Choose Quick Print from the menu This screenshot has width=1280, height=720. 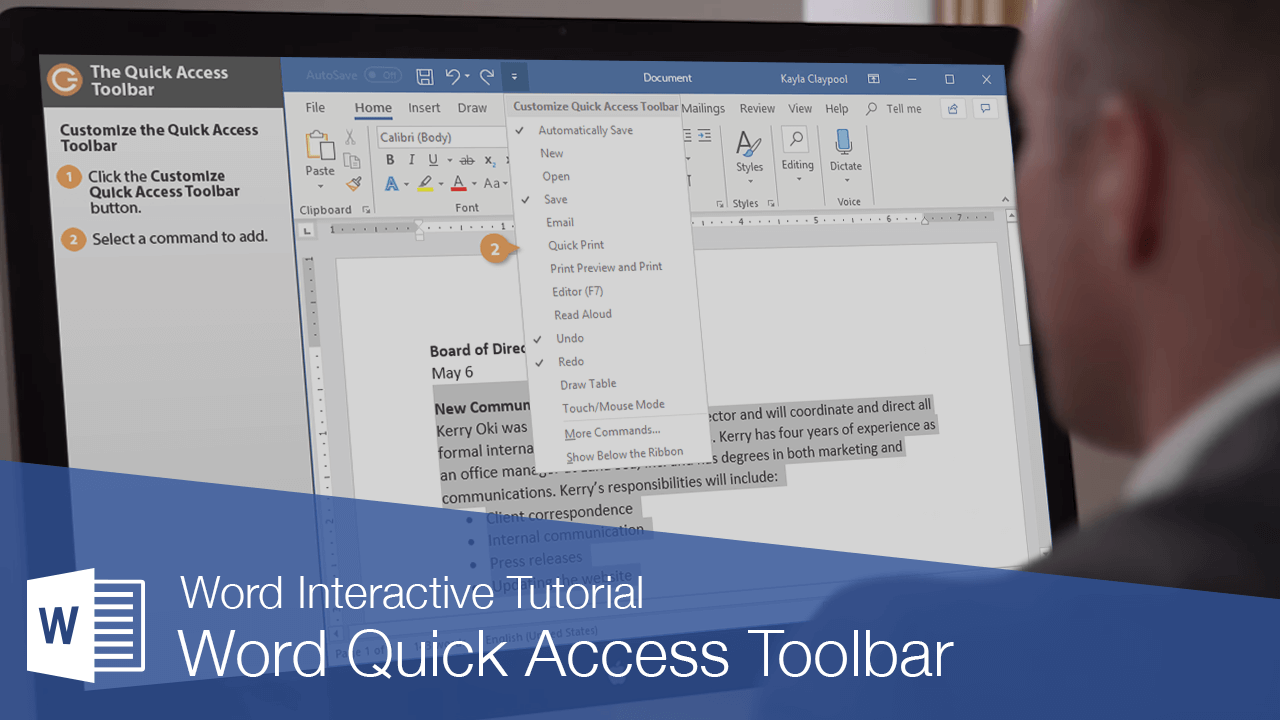[575, 244]
